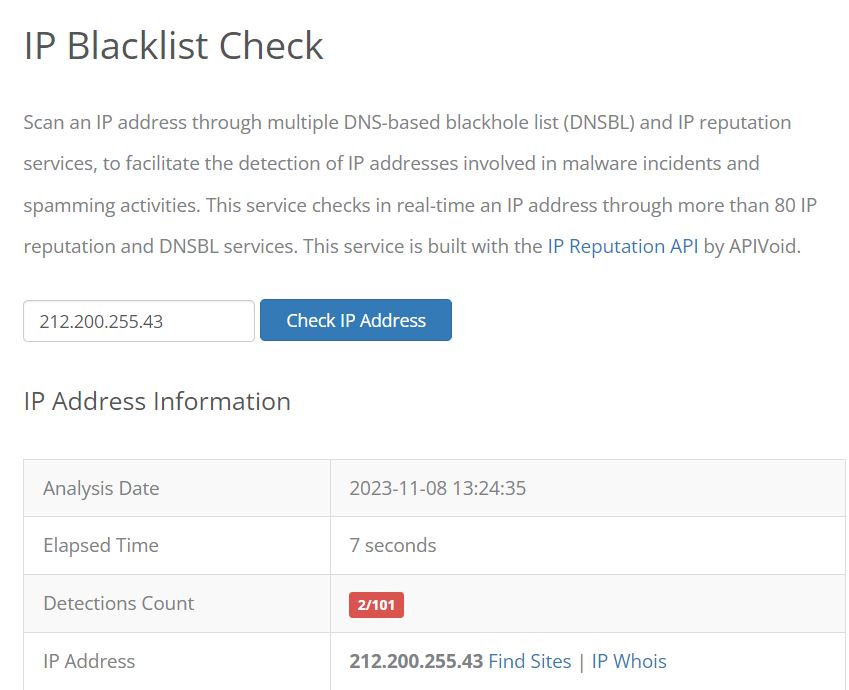Click the Check IP Address button
This screenshot has height=690, width=849.
point(356,320)
